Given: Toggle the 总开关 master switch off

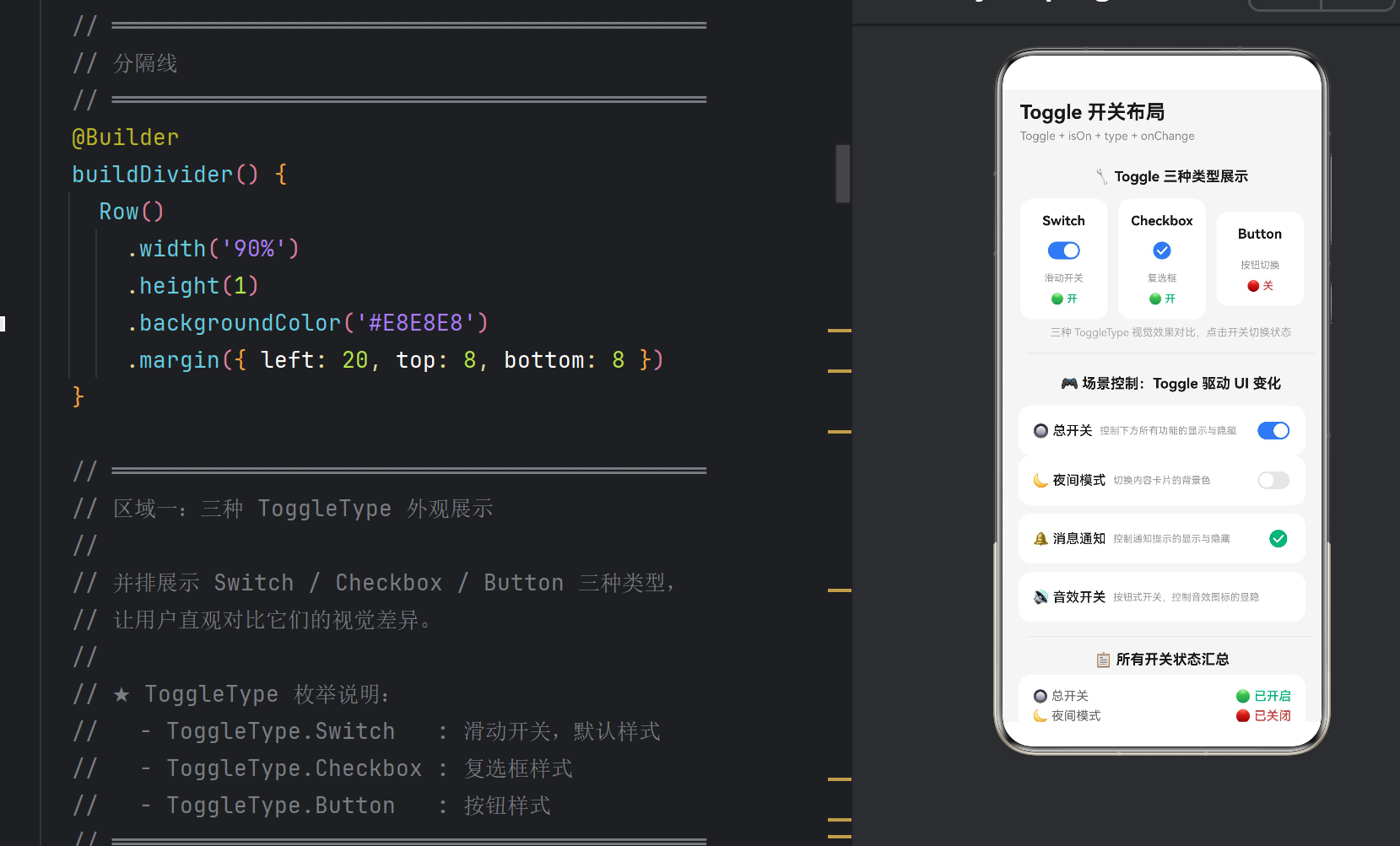Looking at the screenshot, I should (x=1273, y=431).
